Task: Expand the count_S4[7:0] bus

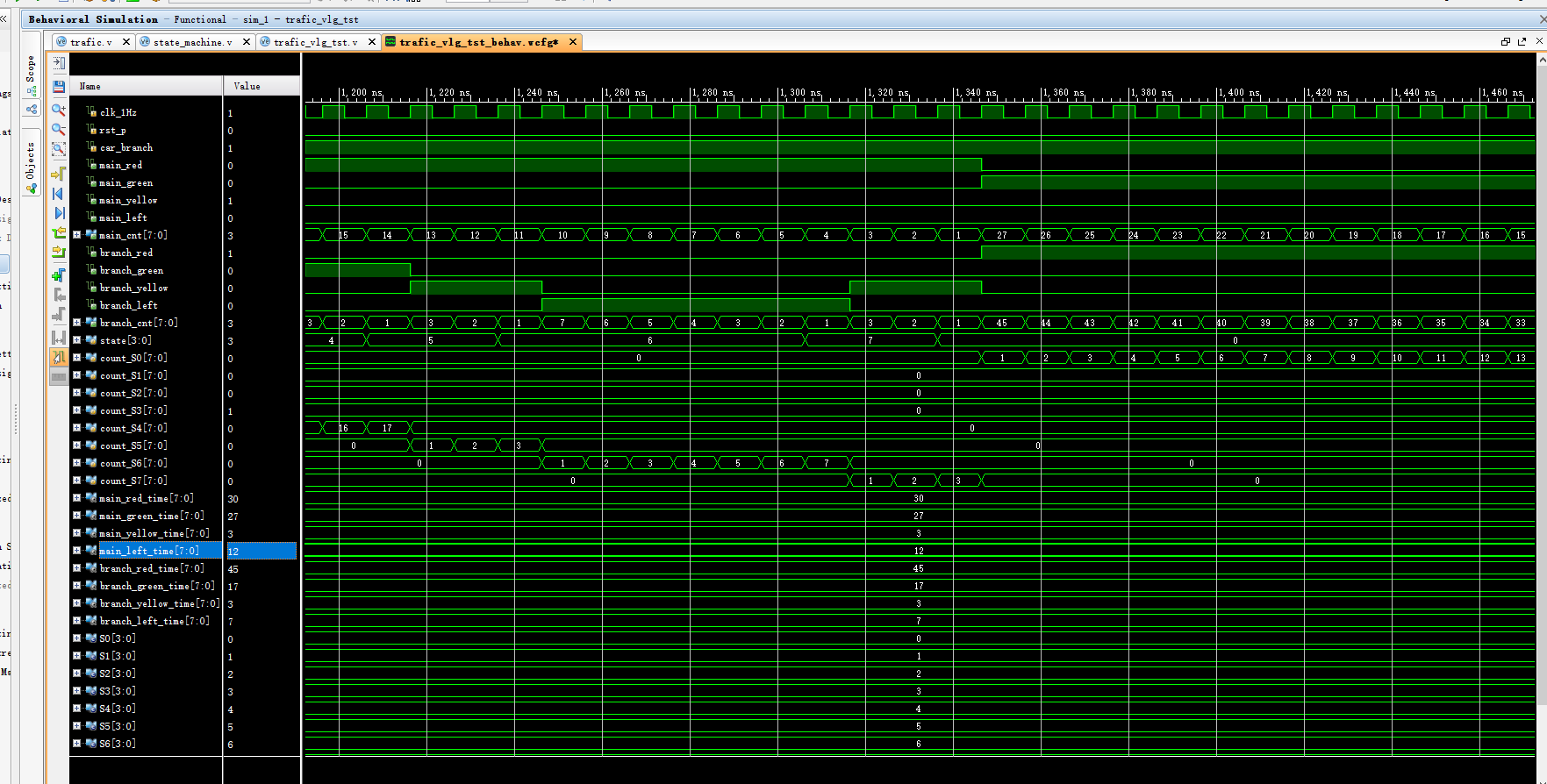Action: (x=76, y=428)
